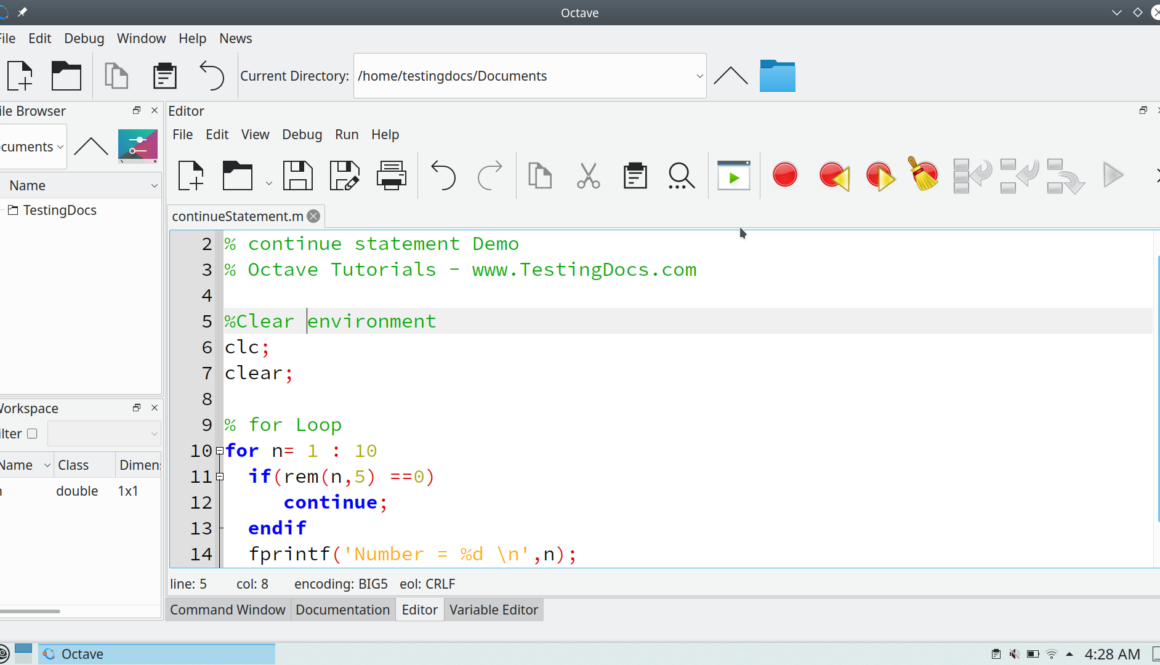Remove all breakpoints with broom icon
Screen dimensions: 1160x665
[923, 174]
